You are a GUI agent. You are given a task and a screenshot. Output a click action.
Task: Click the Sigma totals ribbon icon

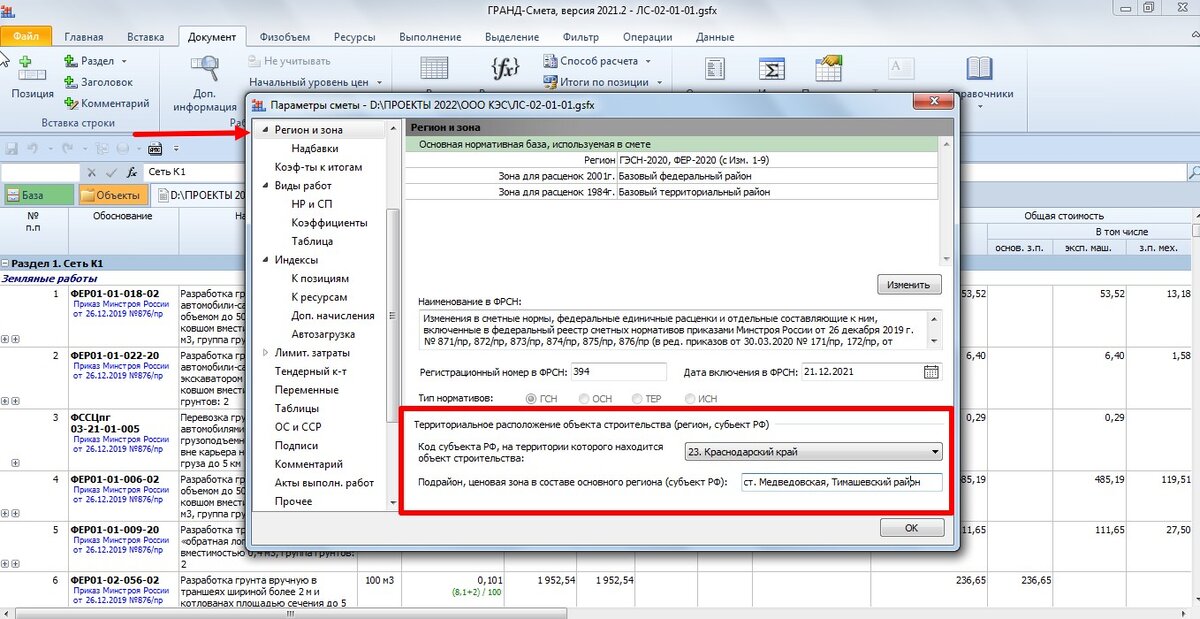click(771, 69)
